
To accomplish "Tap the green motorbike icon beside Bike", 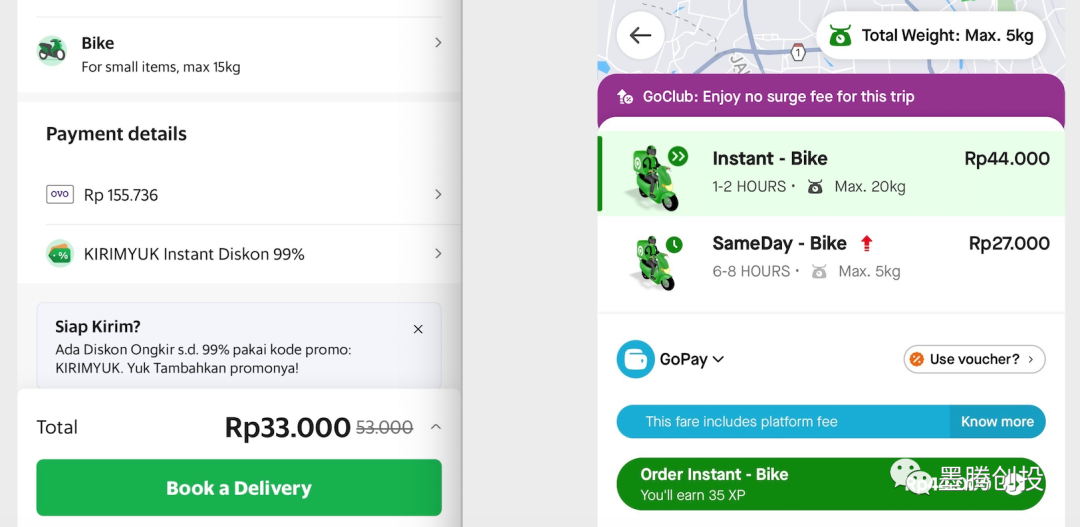I will [x=52, y=50].
